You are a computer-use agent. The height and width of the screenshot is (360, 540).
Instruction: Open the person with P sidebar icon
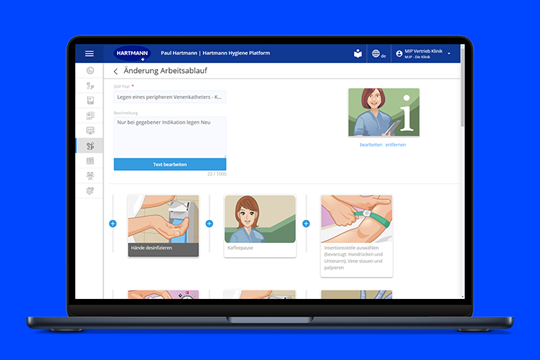coord(90,85)
